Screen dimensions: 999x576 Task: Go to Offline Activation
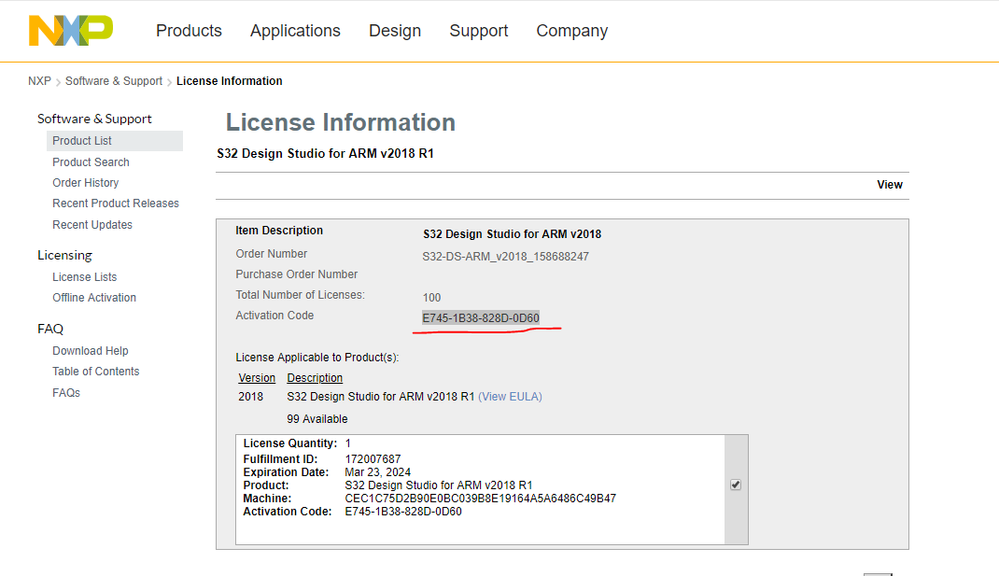94,298
